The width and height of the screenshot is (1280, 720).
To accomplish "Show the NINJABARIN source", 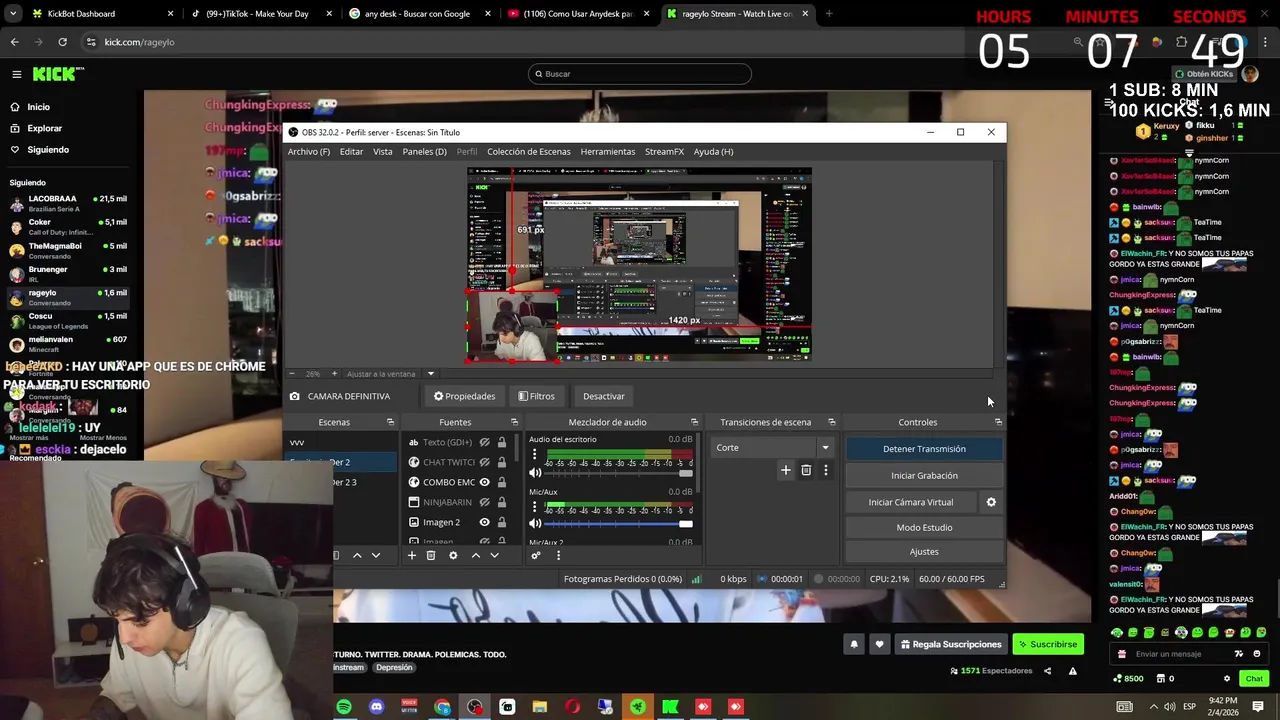I will pos(485,502).
